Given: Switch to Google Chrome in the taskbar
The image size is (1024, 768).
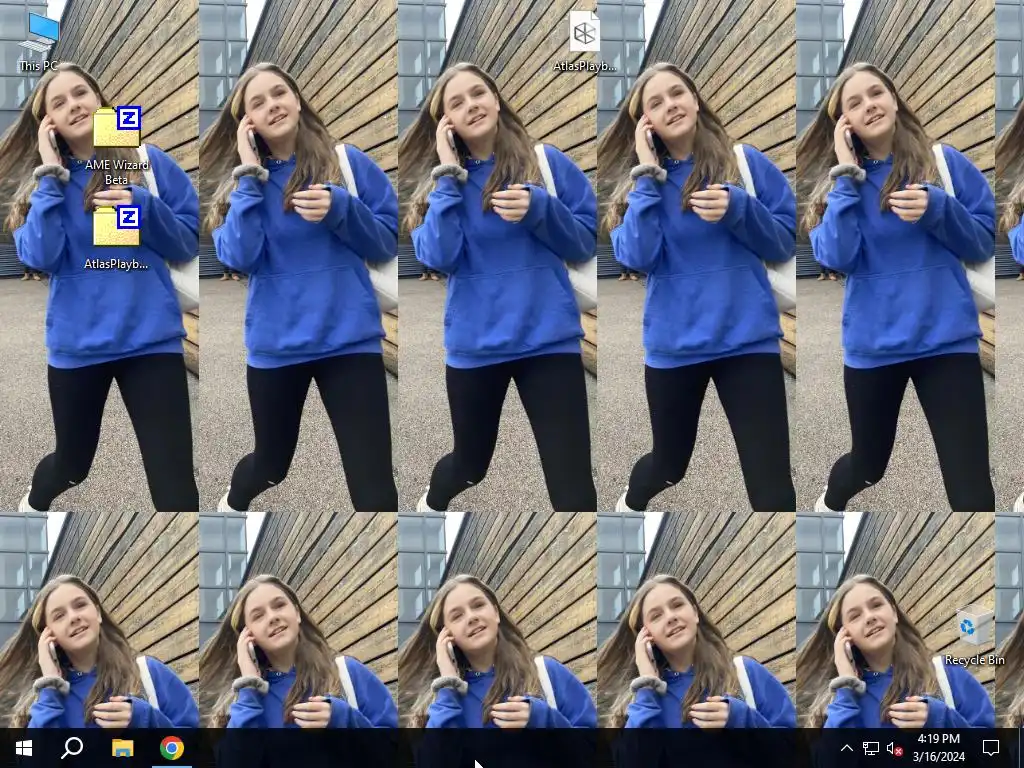Looking at the screenshot, I should point(172,748).
